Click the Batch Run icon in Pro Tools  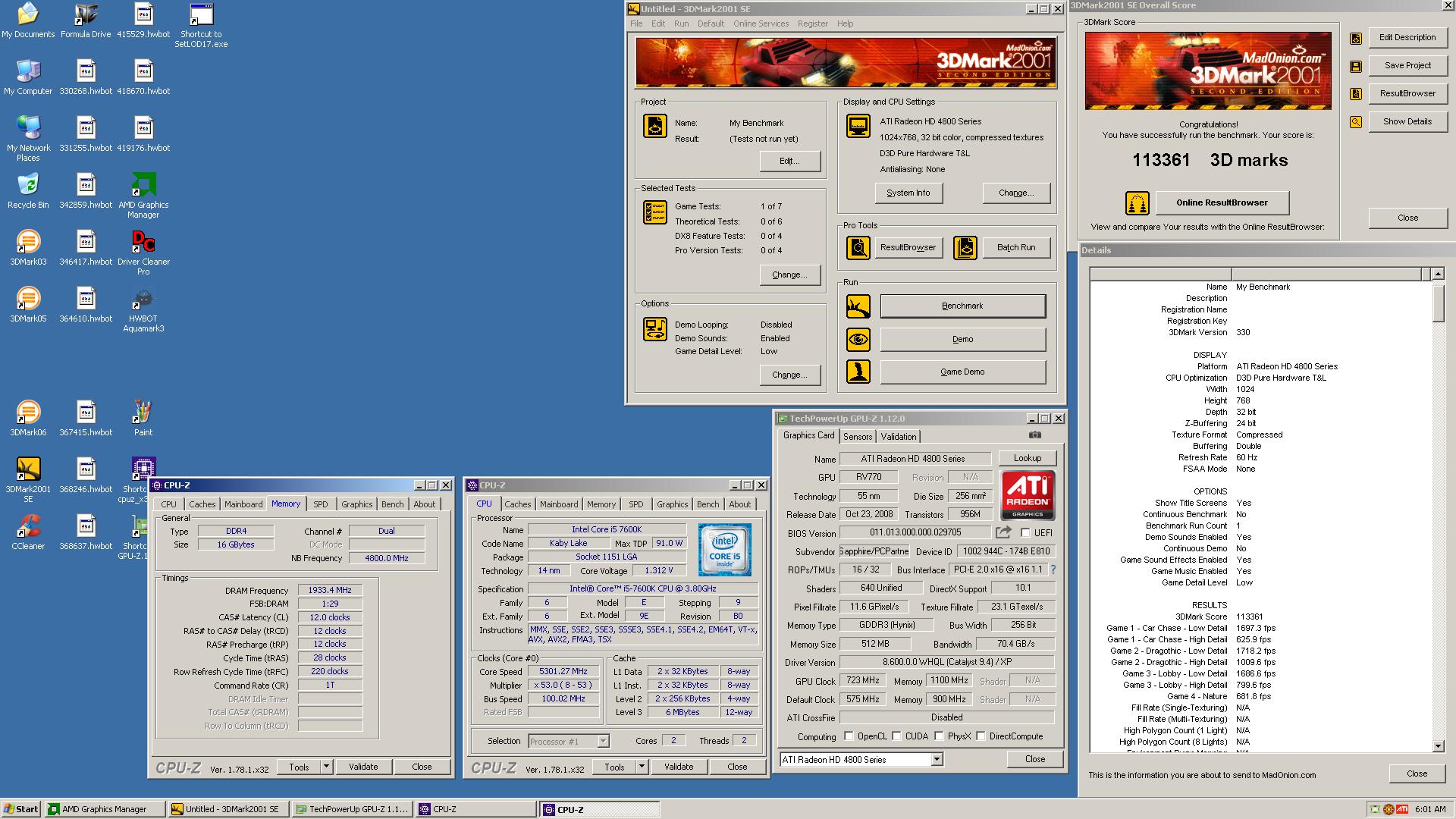tap(965, 248)
